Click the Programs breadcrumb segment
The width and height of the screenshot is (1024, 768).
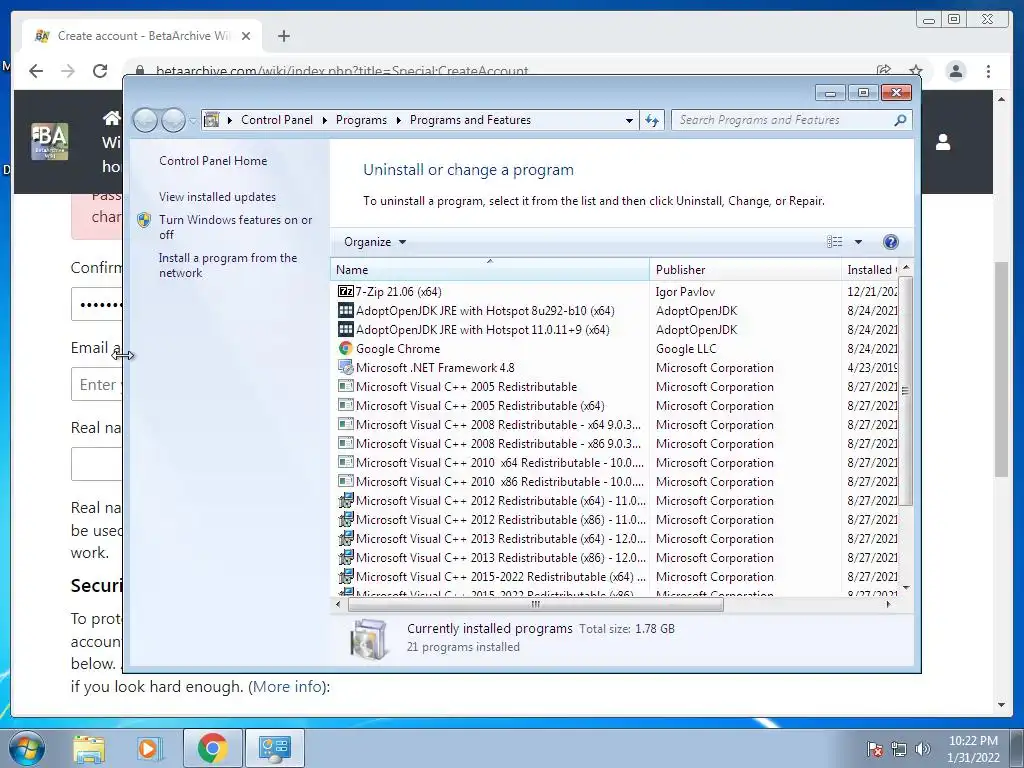(x=361, y=120)
